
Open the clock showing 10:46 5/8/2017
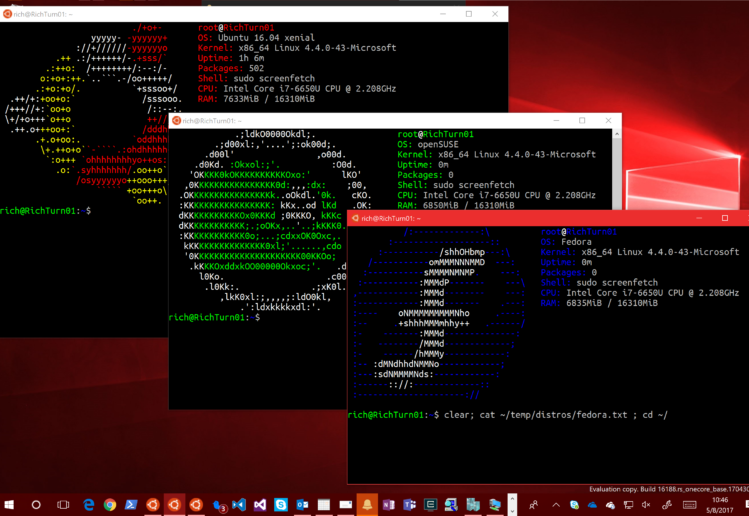720,505
